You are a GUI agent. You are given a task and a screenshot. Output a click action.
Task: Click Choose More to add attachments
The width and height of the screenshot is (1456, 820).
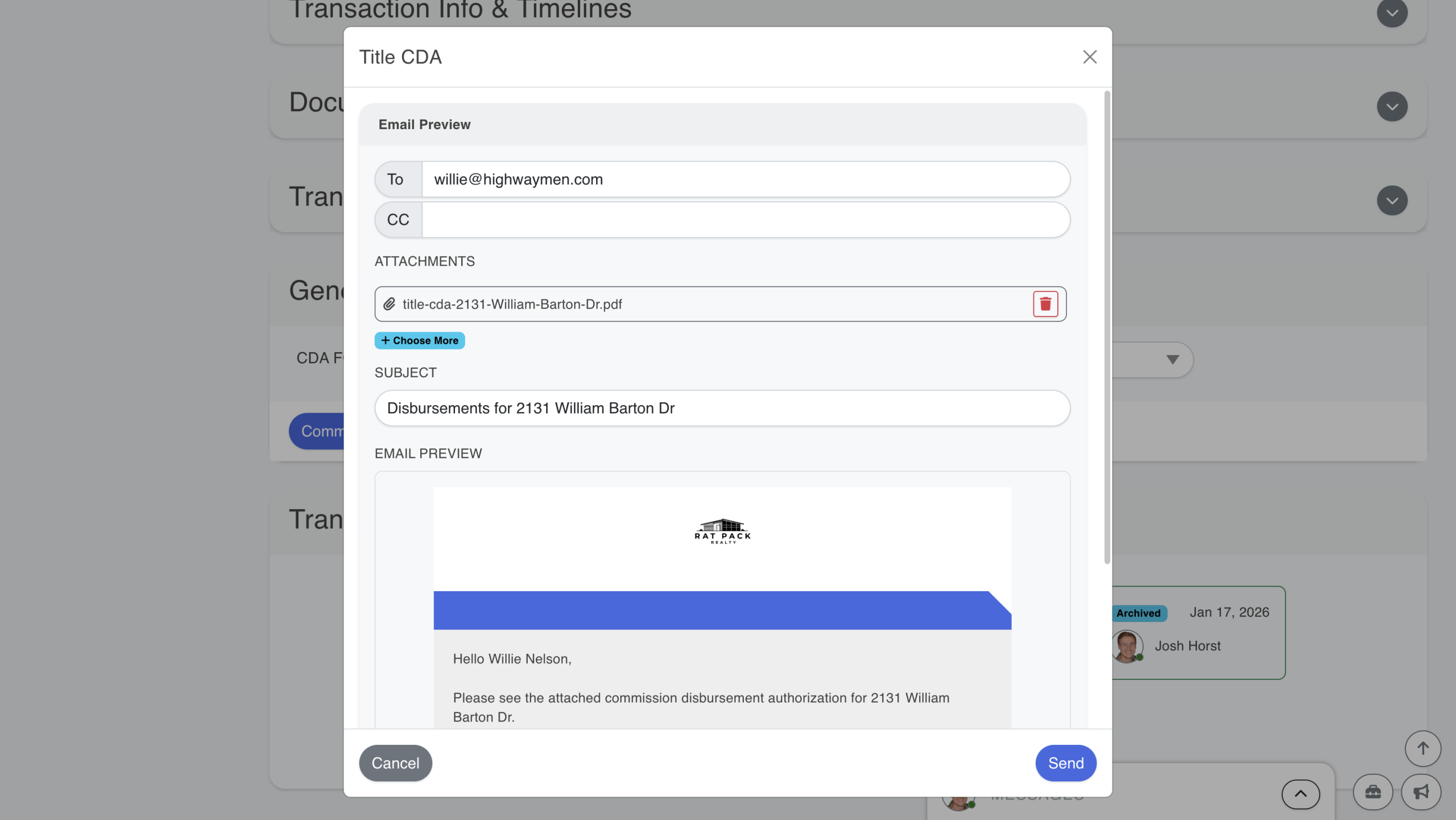click(420, 340)
